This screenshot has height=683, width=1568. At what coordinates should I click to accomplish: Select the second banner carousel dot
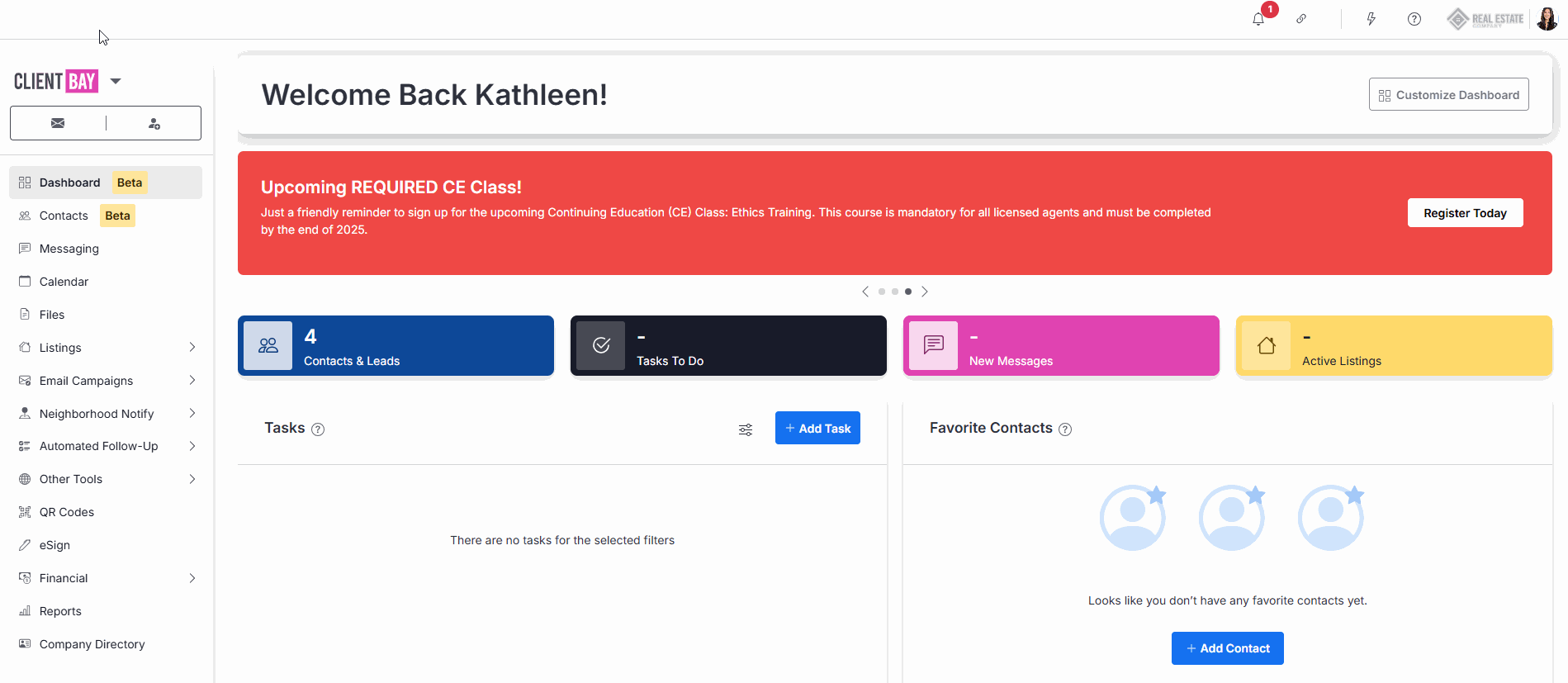point(895,292)
